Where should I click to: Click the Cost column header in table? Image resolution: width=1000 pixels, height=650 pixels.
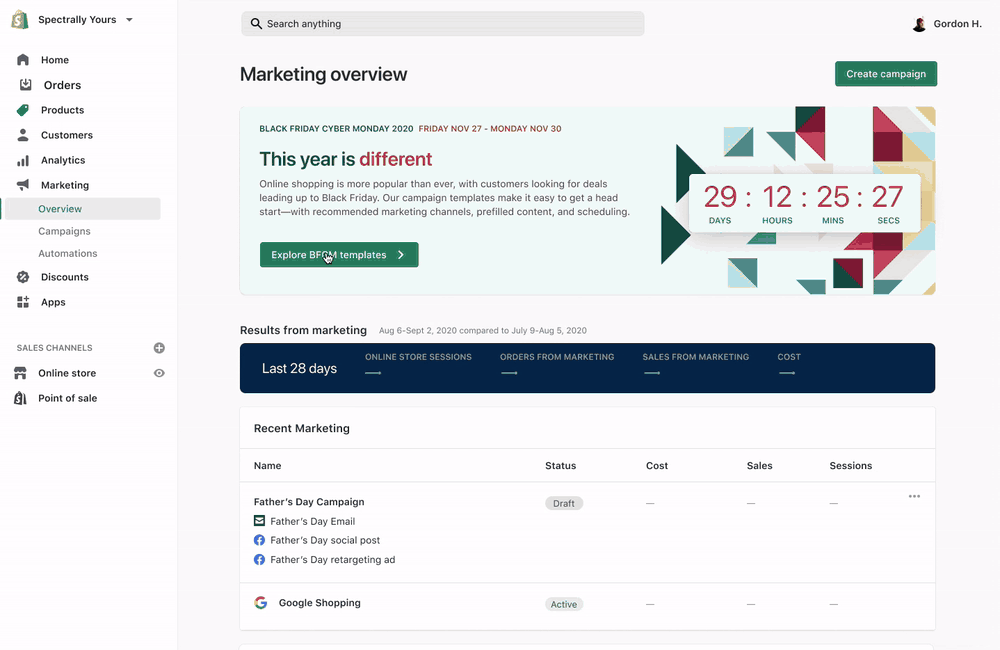tap(657, 466)
